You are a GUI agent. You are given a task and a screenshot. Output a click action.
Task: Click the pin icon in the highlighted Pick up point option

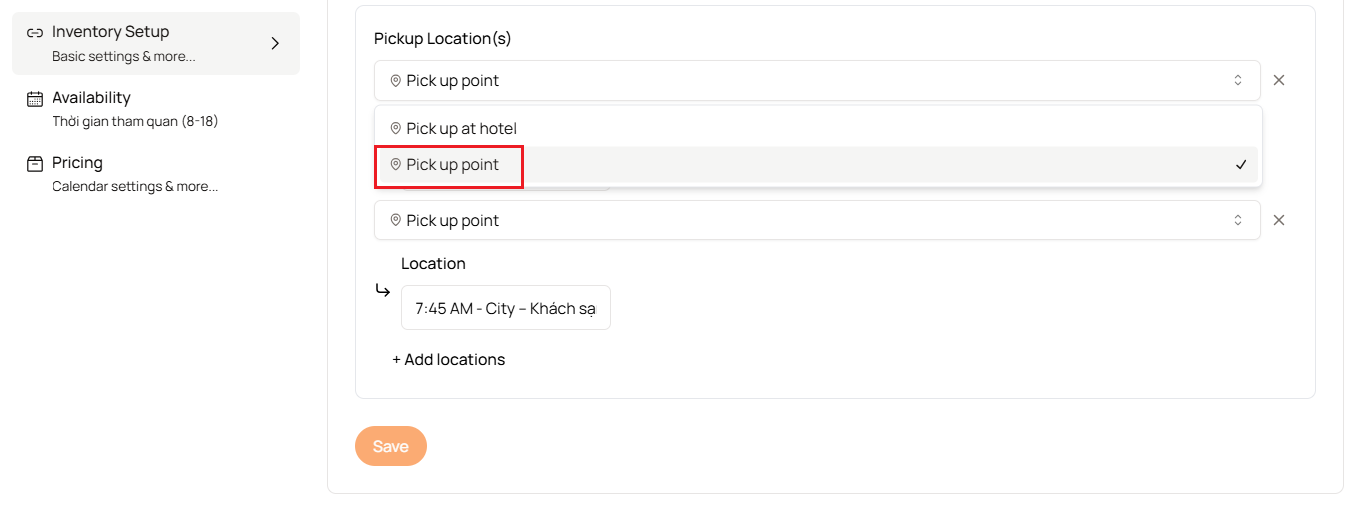point(395,164)
